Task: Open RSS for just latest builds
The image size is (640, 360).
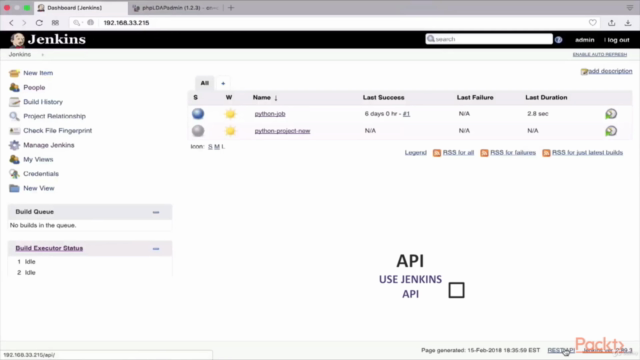Action: [587, 153]
